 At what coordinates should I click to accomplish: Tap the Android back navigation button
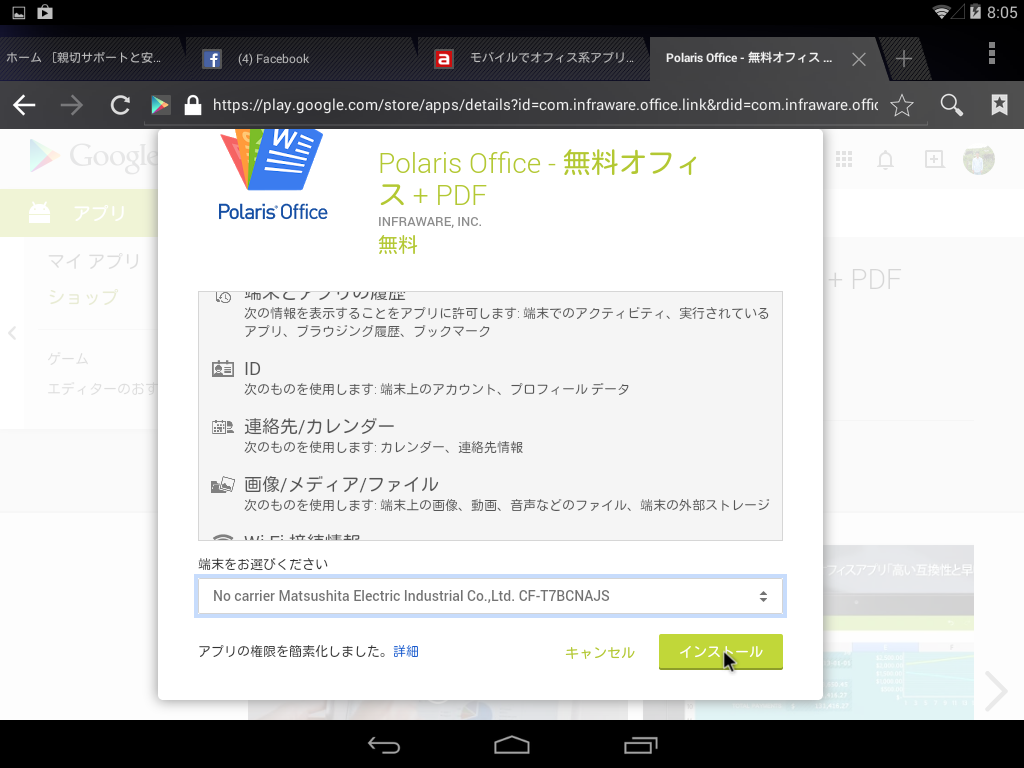pyautogui.click(x=383, y=744)
